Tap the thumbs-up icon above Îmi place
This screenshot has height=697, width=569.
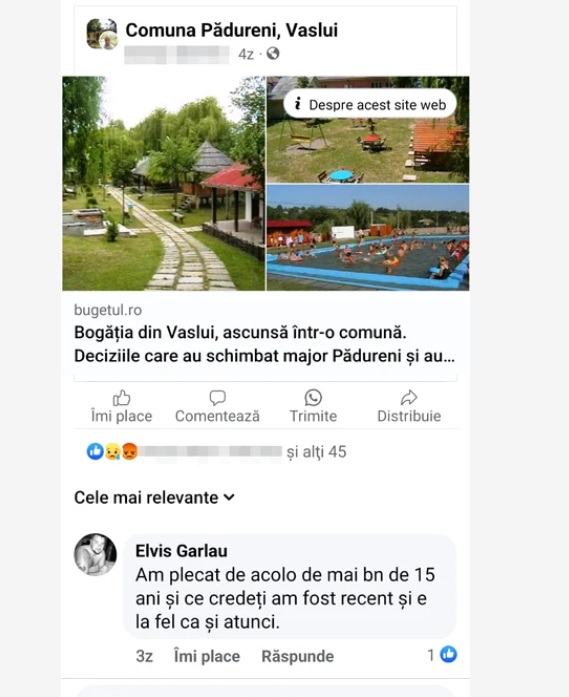click(121, 398)
